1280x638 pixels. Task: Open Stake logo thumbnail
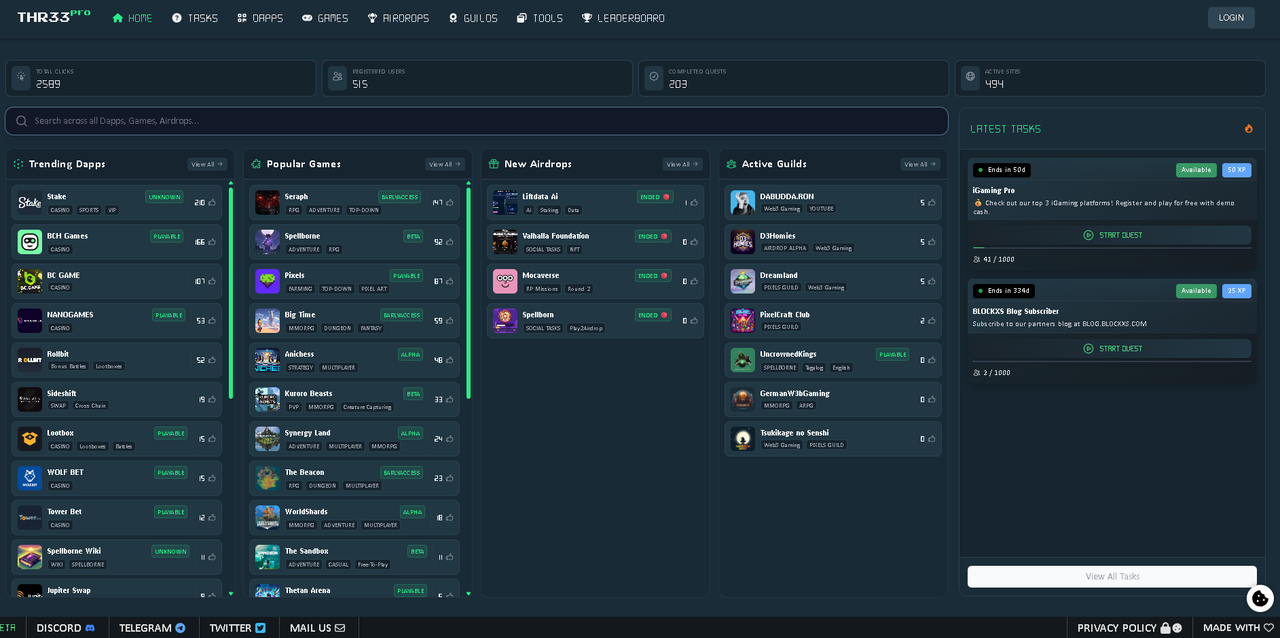coord(30,203)
